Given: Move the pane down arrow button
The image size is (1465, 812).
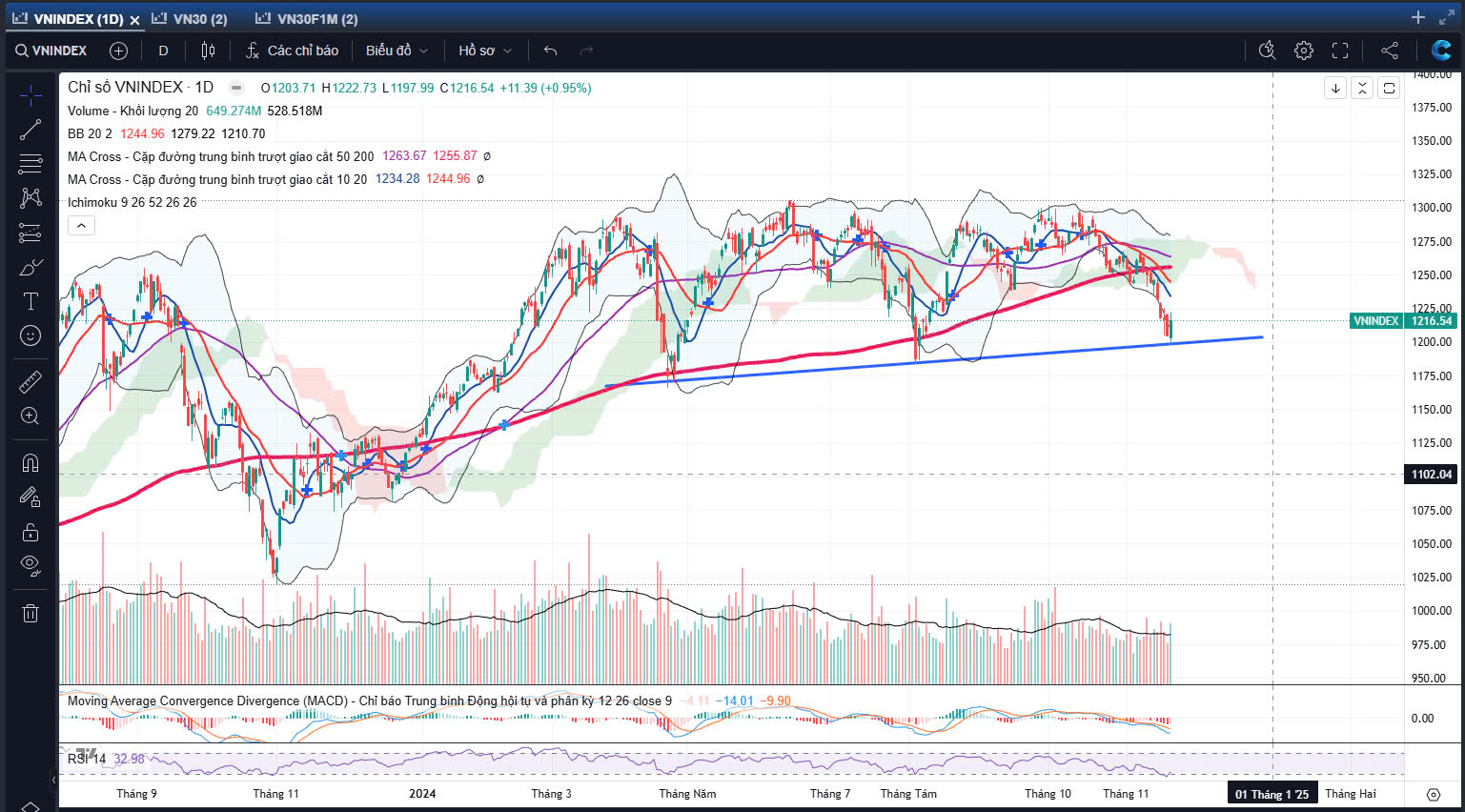Looking at the screenshot, I should (x=1335, y=88).
